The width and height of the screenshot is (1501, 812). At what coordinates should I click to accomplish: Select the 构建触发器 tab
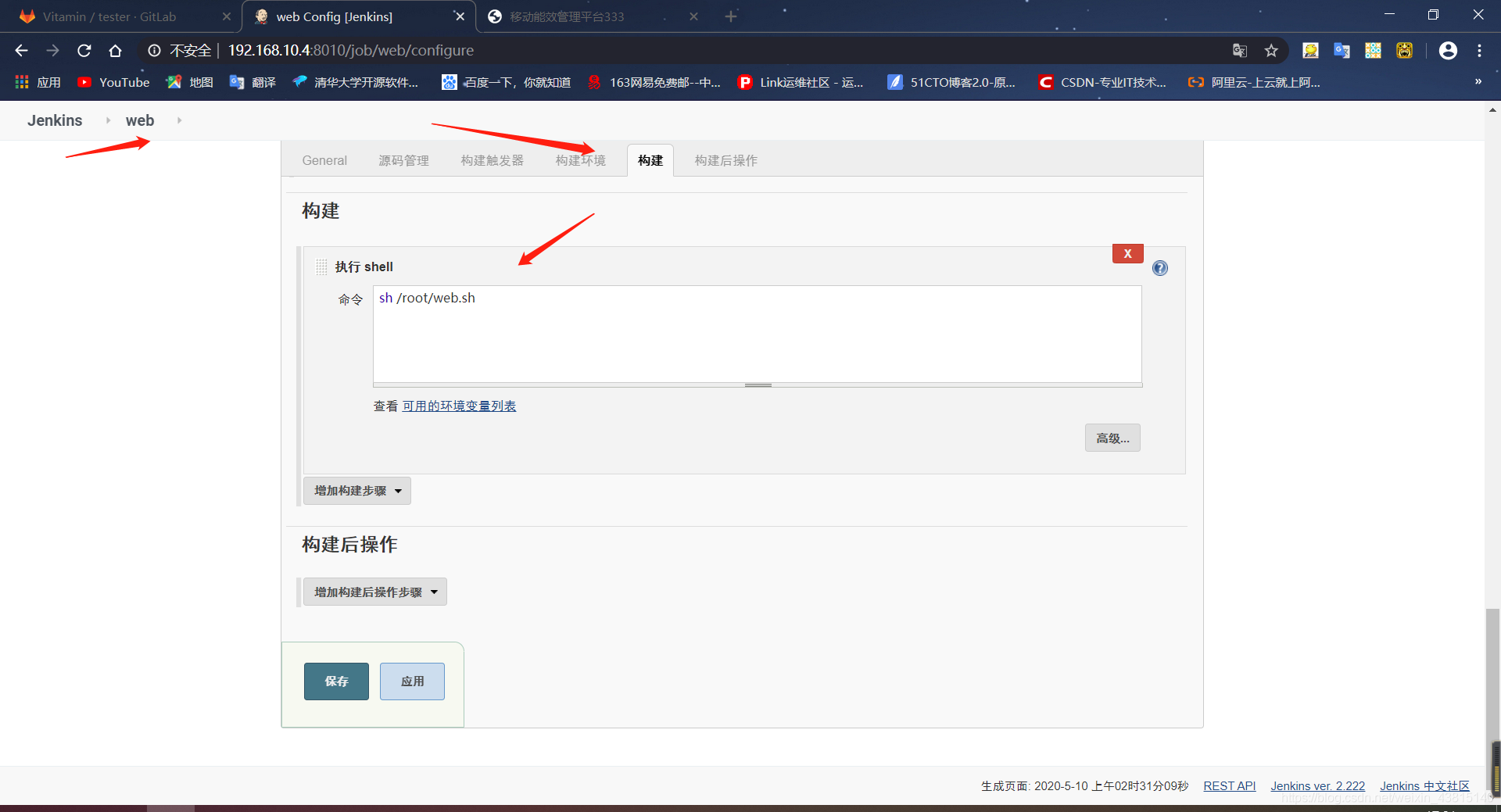point(492,160)
